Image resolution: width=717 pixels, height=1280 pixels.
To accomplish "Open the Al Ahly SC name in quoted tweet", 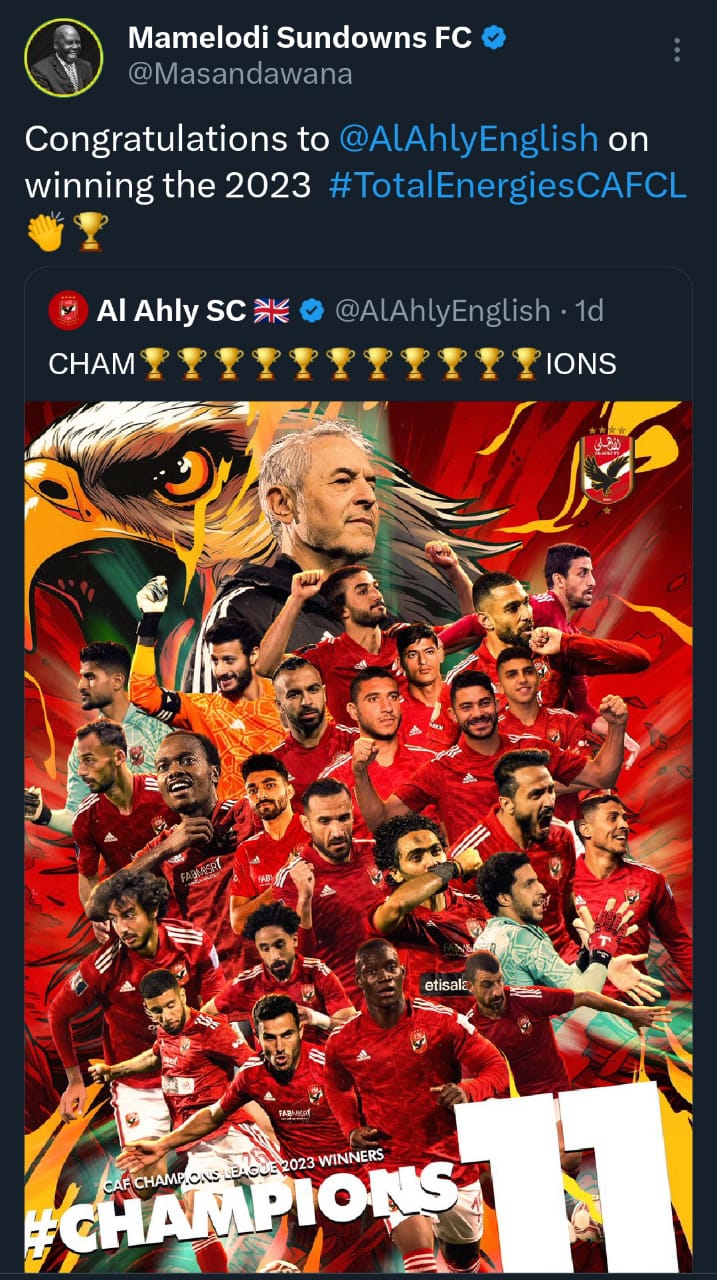I will click(x=171, y=311).
